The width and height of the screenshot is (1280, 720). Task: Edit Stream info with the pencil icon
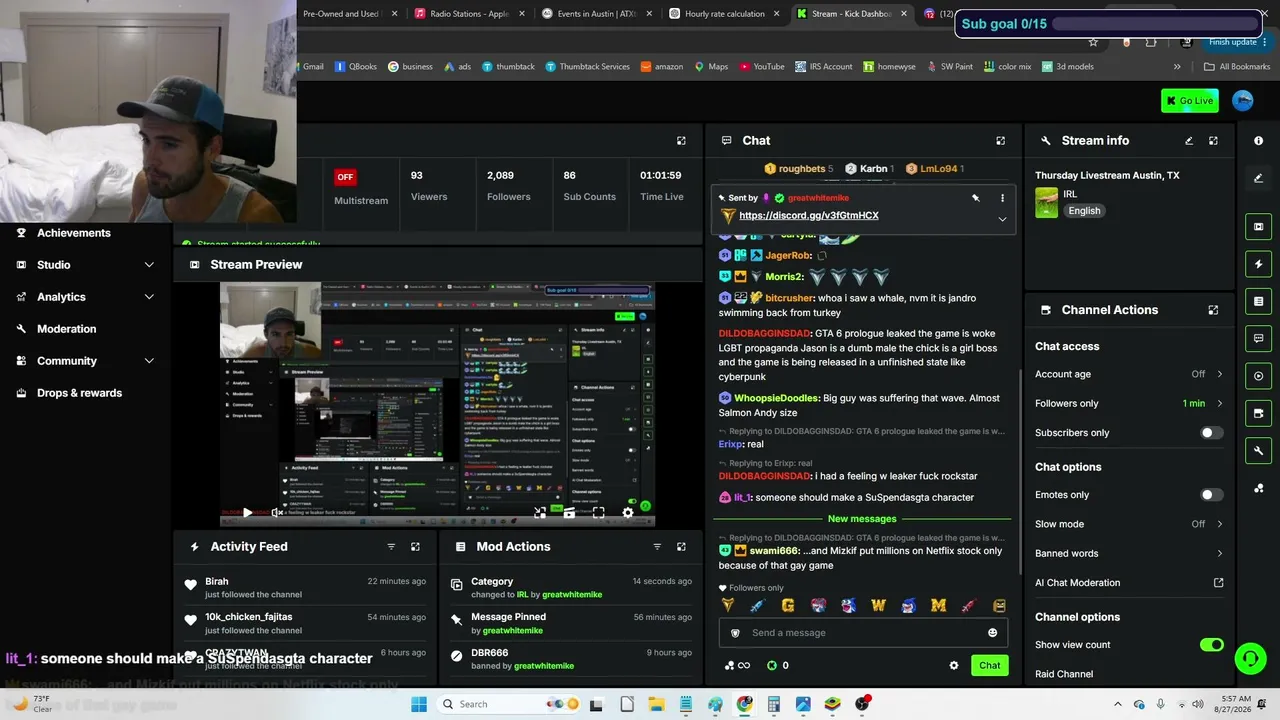click(1189, 141)
